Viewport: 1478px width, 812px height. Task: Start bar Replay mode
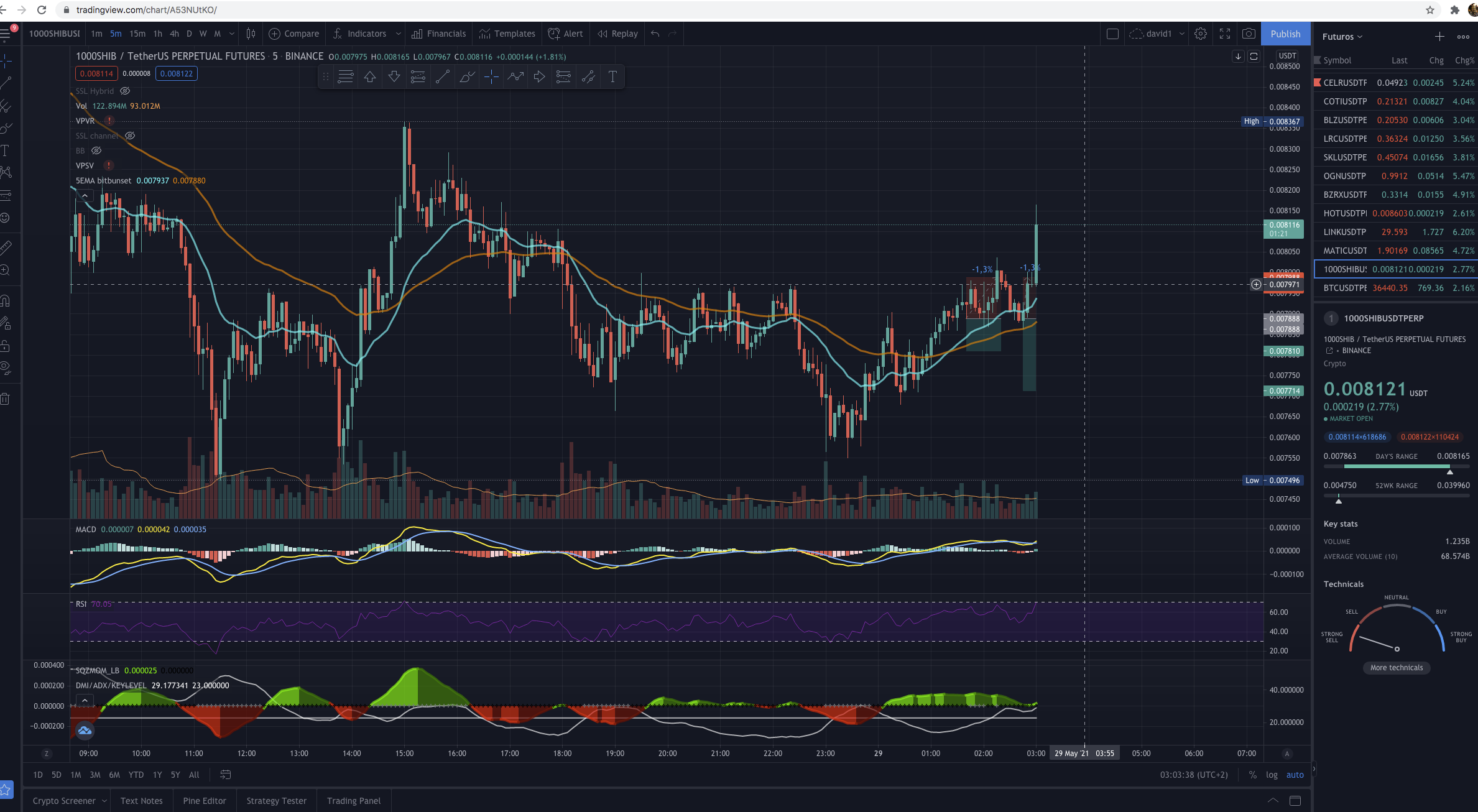[x=617, y=34]
